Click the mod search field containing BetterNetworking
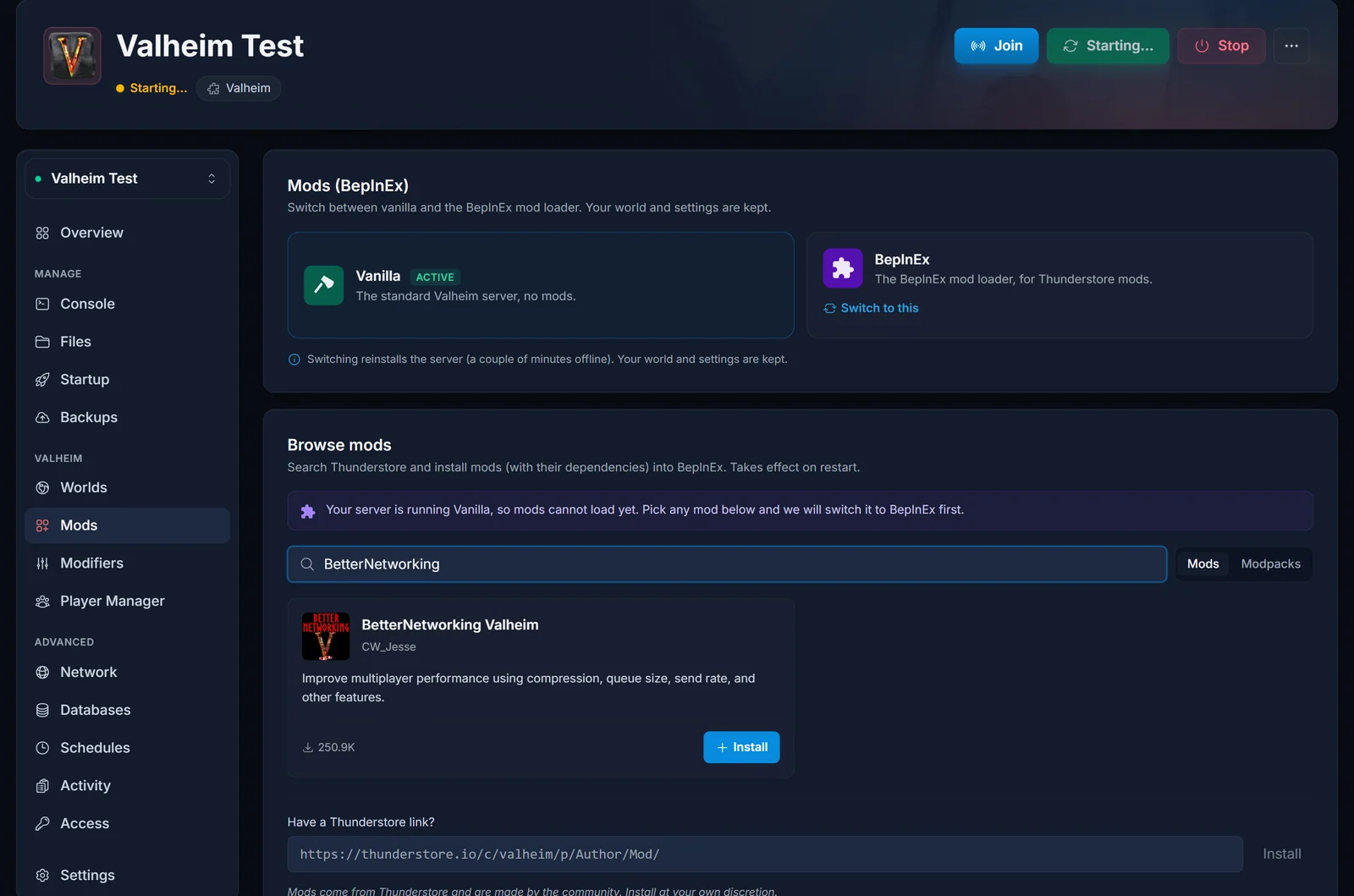Viewport: 1354px width, 896px height. 727,564
